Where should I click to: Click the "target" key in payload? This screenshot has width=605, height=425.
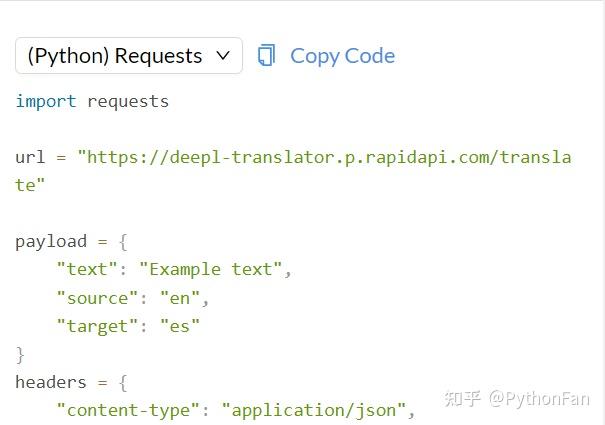pyautogui.click(x=97, y=327)
